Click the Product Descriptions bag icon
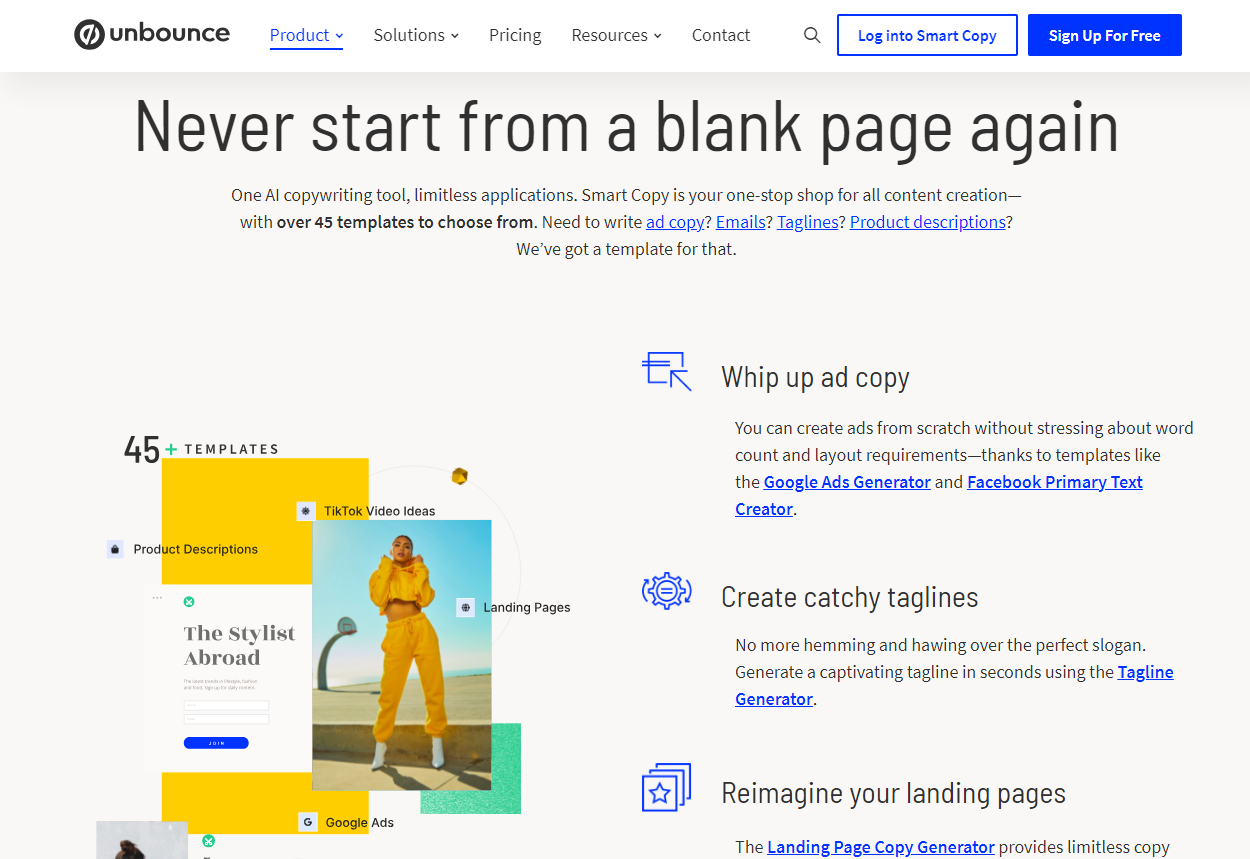This screenshot has height=859, width=1250. 115,549
